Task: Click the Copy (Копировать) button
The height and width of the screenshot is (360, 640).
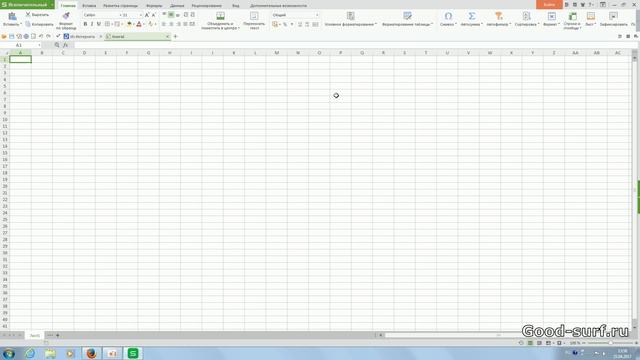Action: [x=40, y=24]
